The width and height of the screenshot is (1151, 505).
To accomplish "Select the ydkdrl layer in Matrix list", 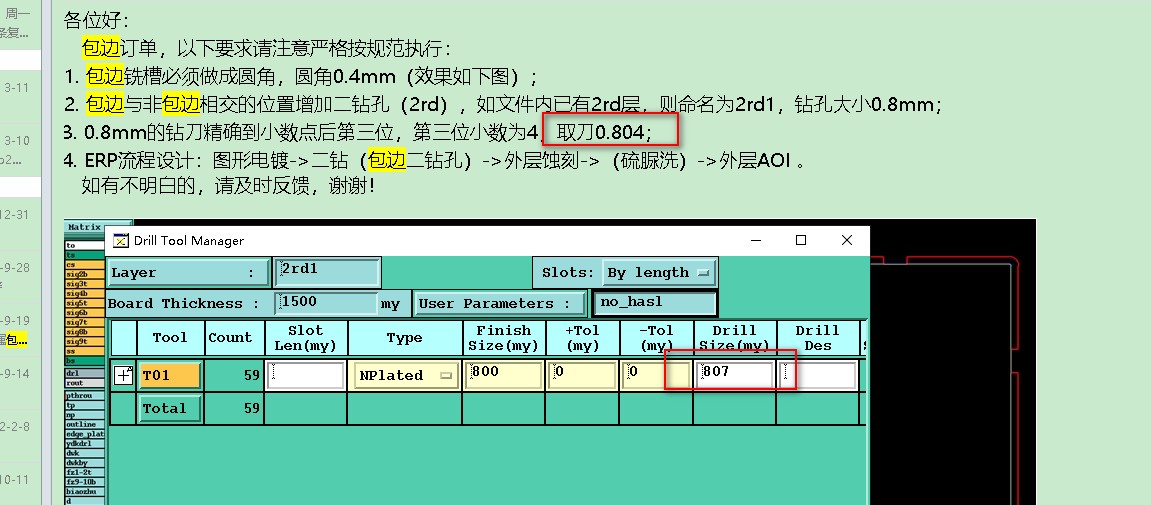I will point(84,443).
